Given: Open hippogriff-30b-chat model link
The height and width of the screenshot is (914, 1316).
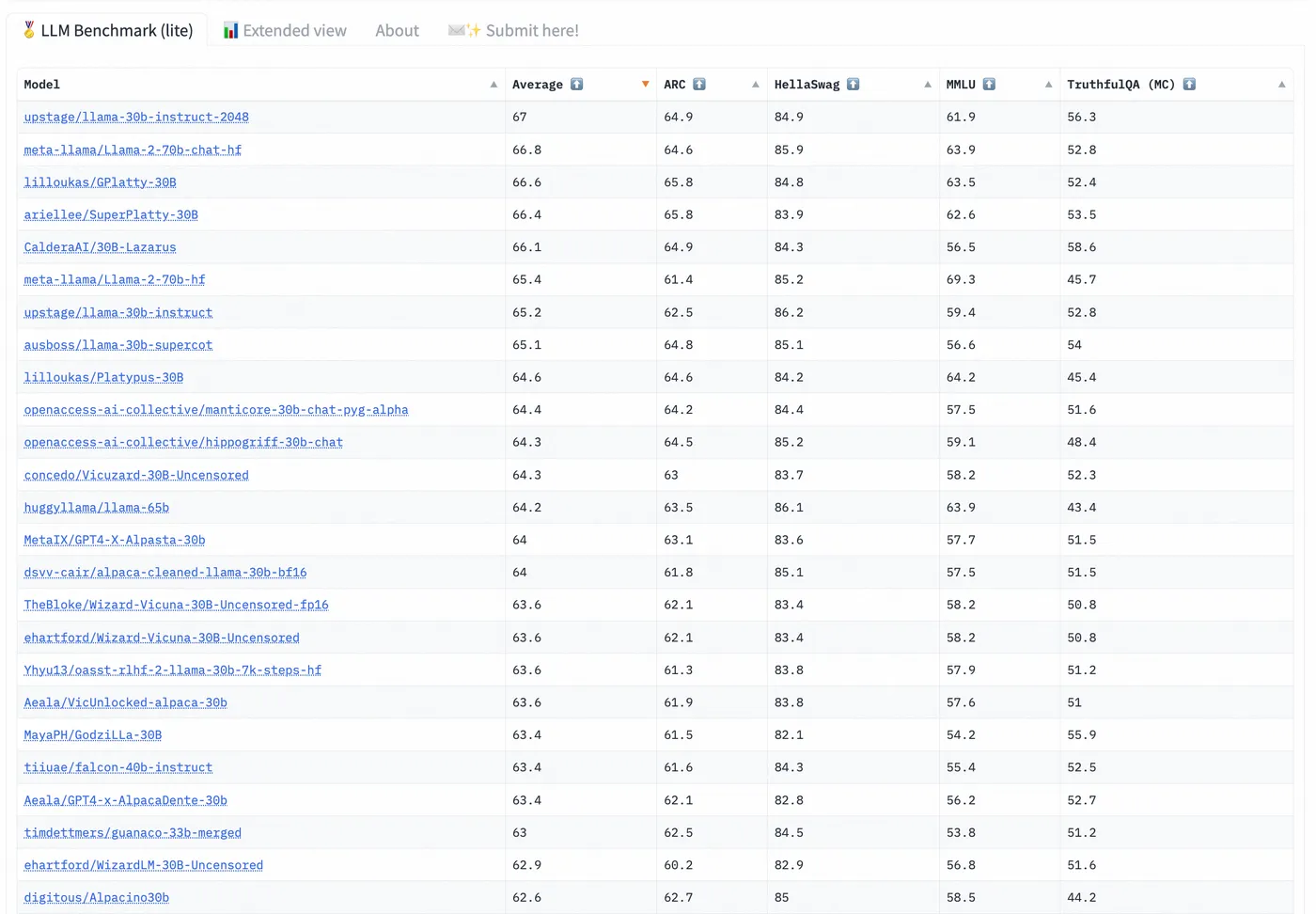Looking at the screenshot, I should click(183, 442).
